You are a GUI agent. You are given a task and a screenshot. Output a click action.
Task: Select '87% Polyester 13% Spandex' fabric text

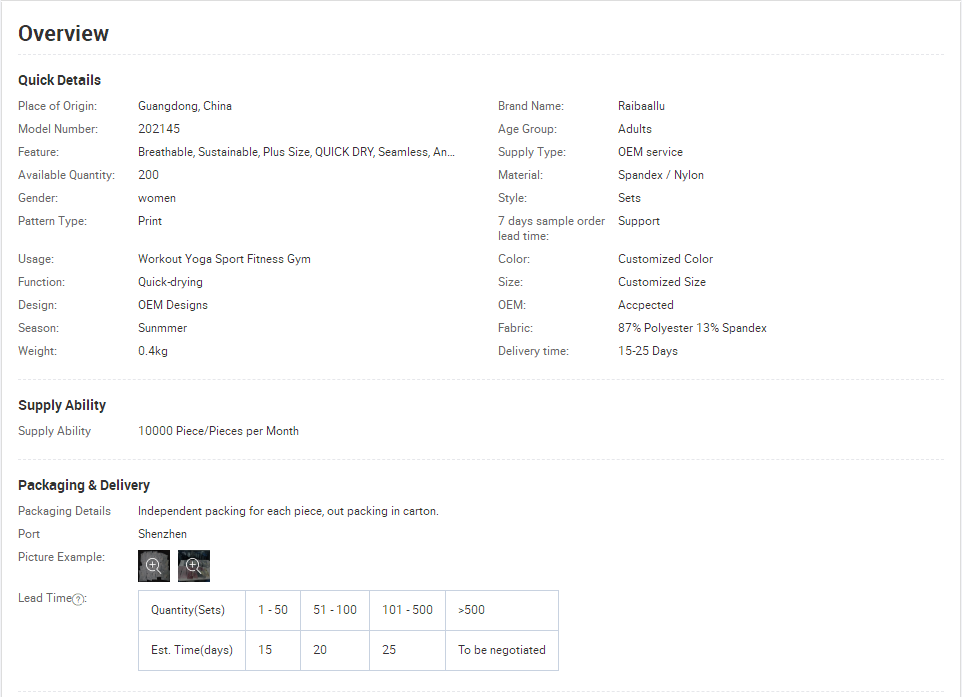coord(692,328)
